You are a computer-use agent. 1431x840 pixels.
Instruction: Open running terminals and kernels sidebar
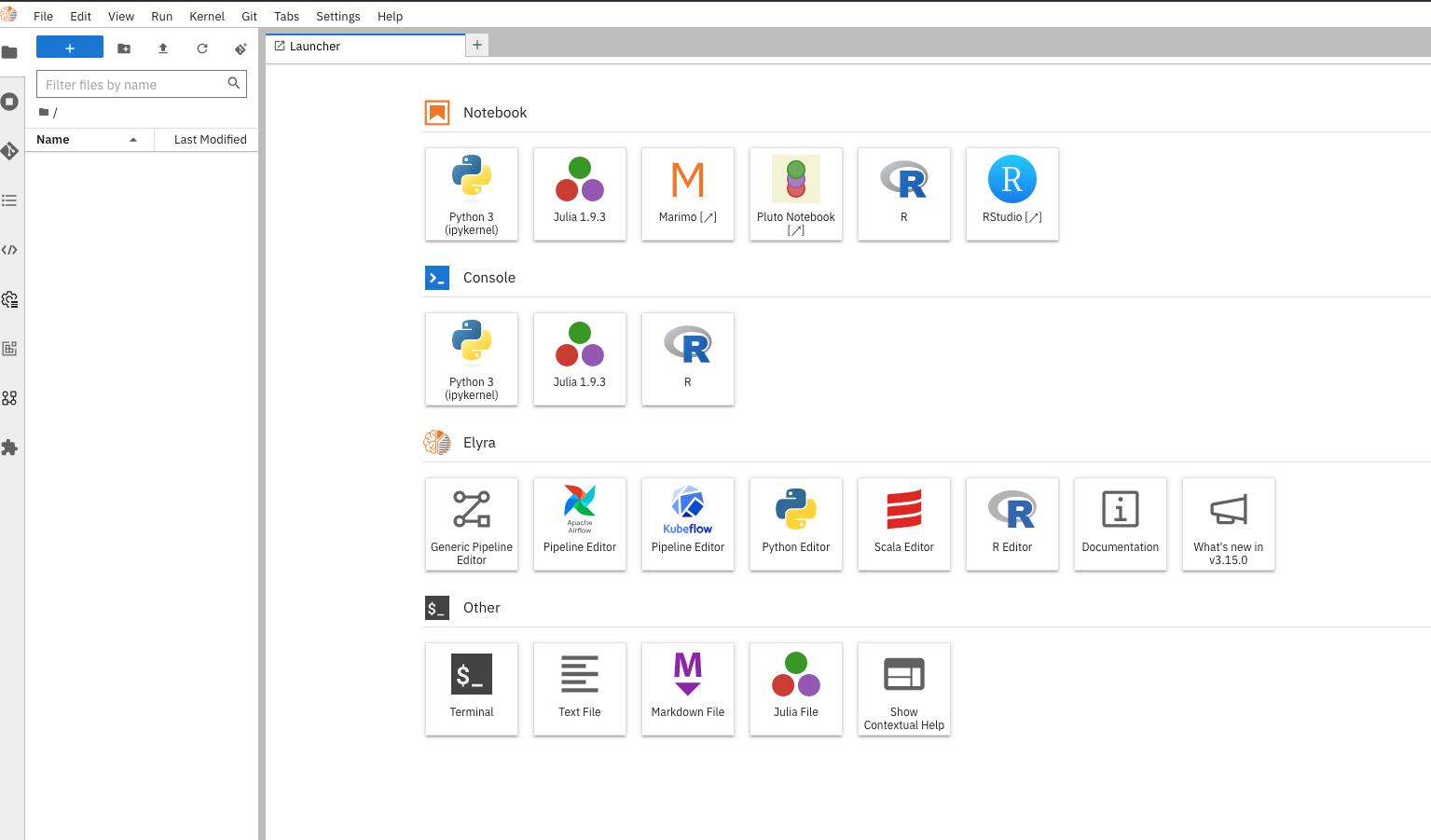pyautogui.click(x=9, y=102)
